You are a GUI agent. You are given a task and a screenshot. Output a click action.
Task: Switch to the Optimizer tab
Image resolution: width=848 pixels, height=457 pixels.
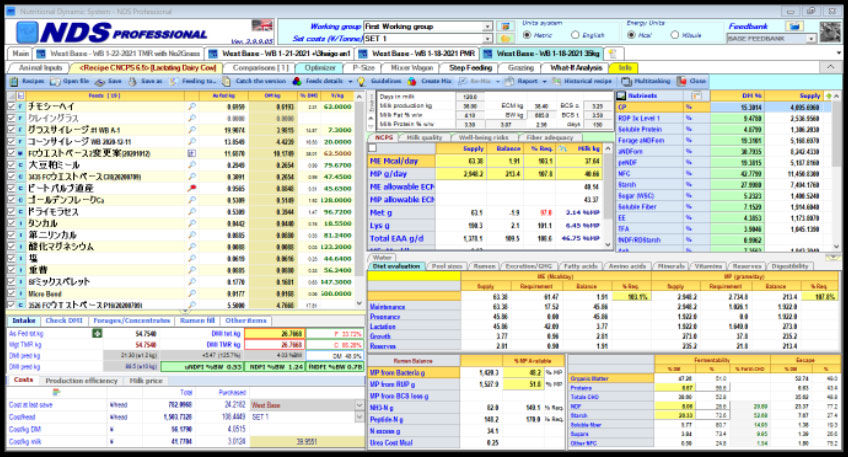320,68
